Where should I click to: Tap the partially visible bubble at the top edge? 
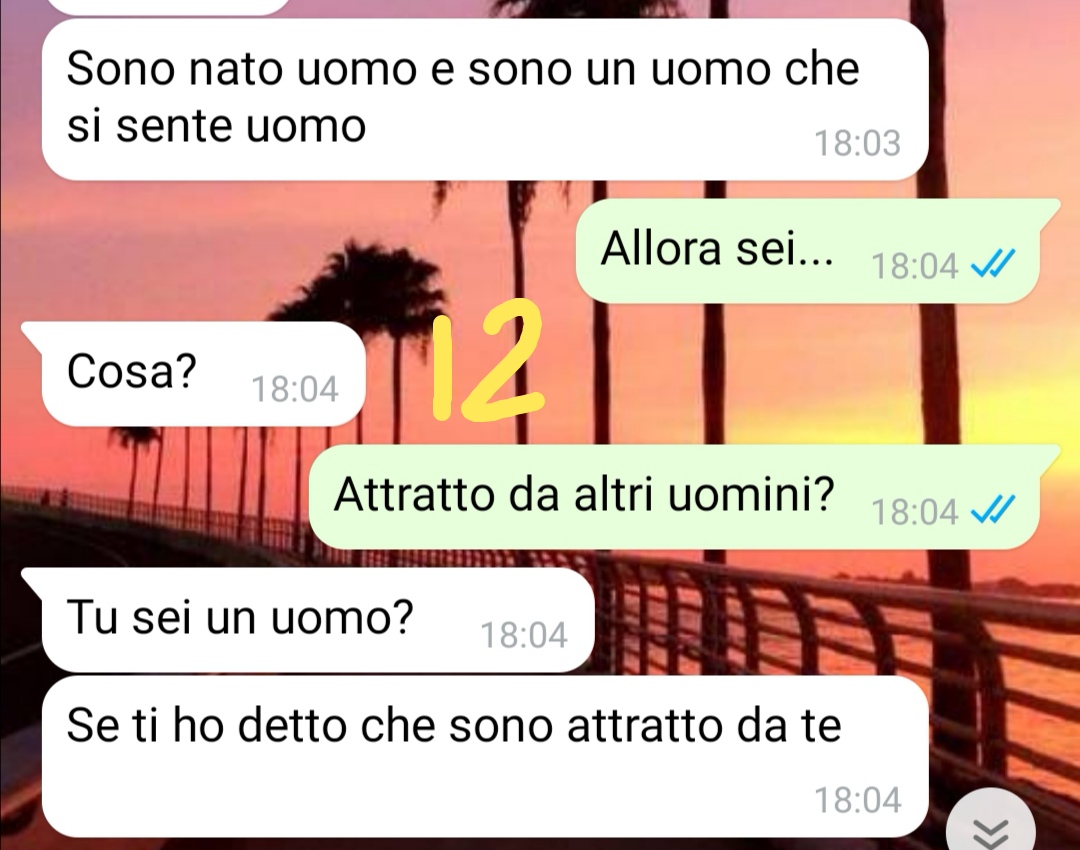click(169, 6)
